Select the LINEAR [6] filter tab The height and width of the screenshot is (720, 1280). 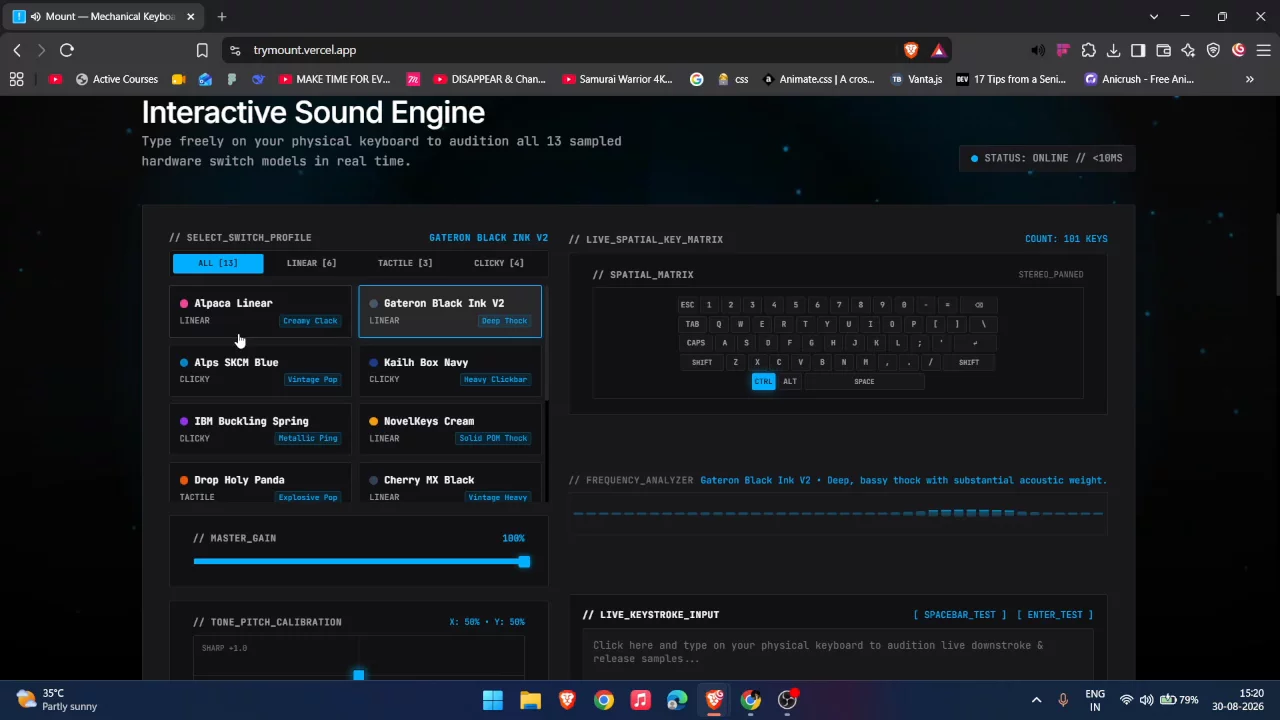coord(311,263)
